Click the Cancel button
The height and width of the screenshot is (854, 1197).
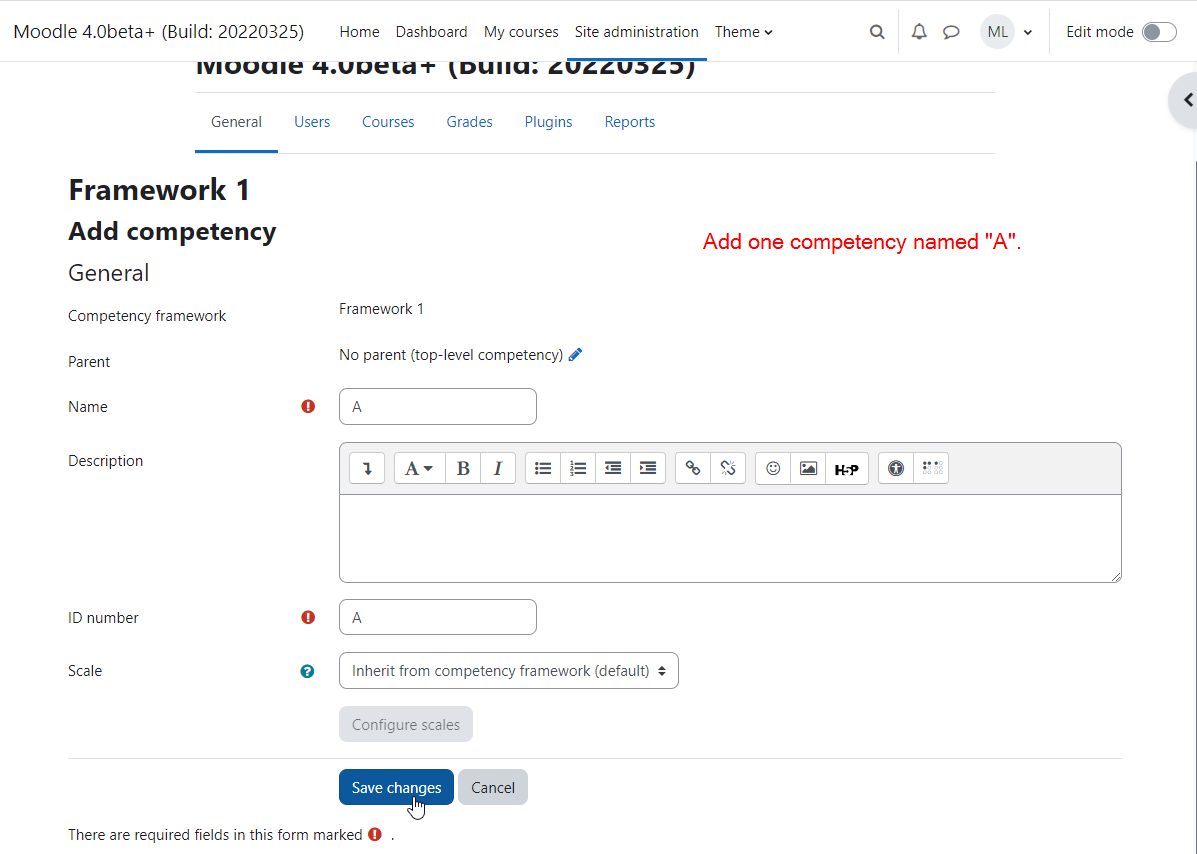point(493,788)
